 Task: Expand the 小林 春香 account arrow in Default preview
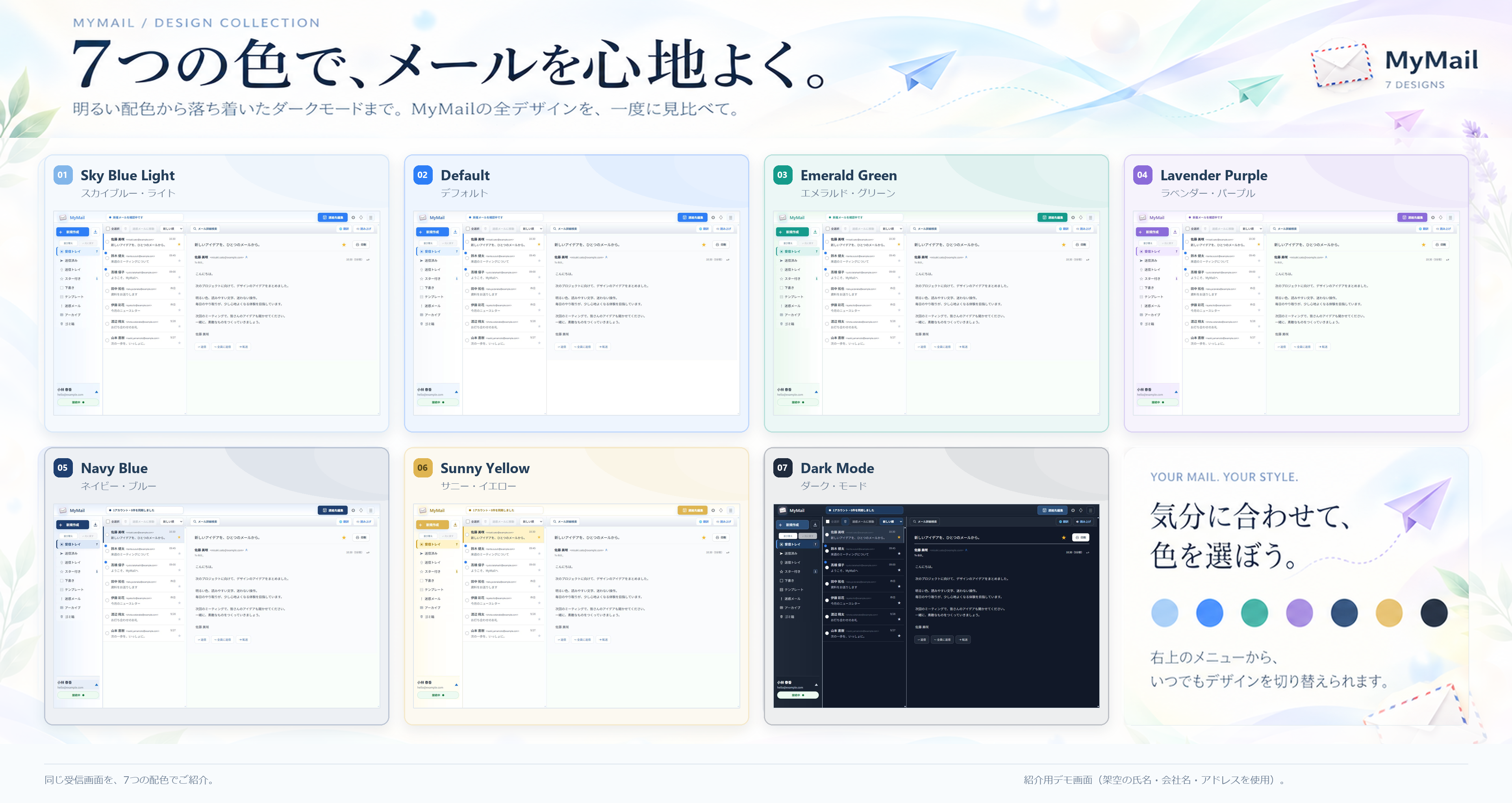[456, 392]
